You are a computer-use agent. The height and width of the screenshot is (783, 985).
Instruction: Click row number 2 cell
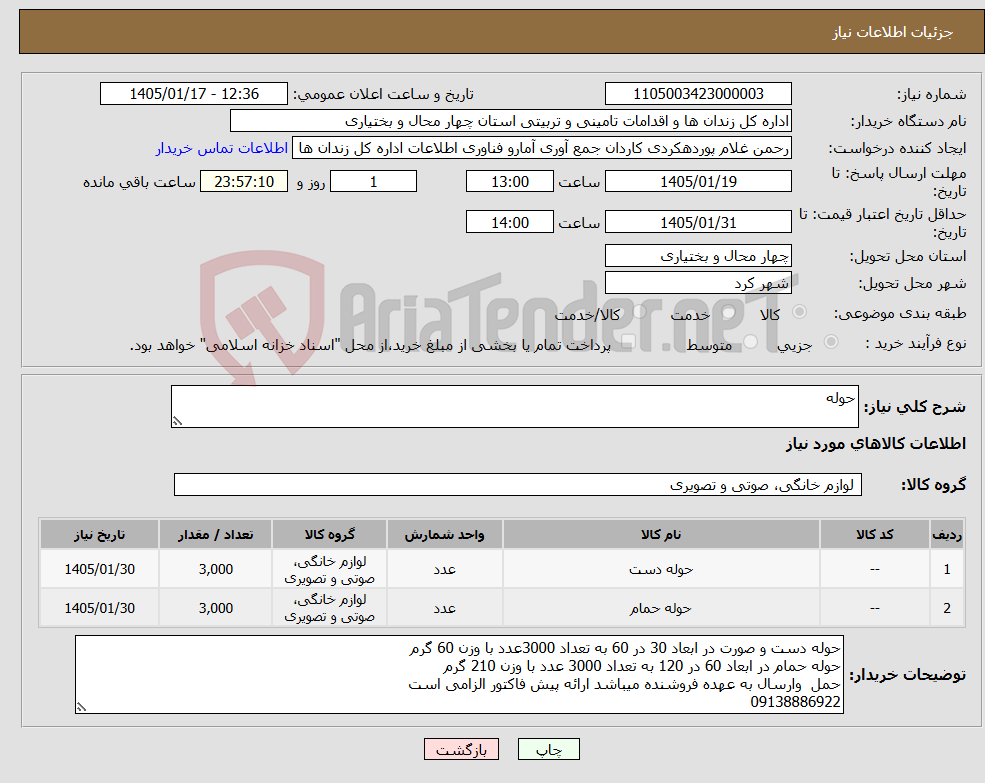click(x=947, y=608)
